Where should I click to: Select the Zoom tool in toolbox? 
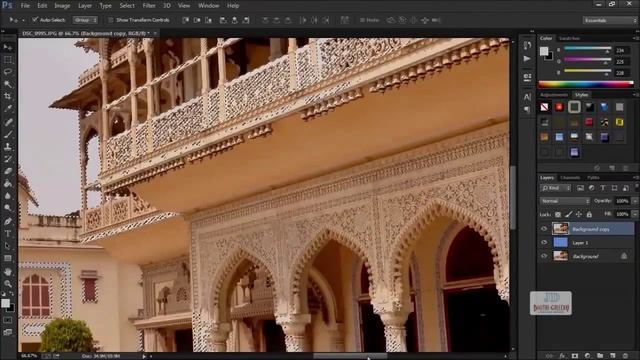click(8, 283)
